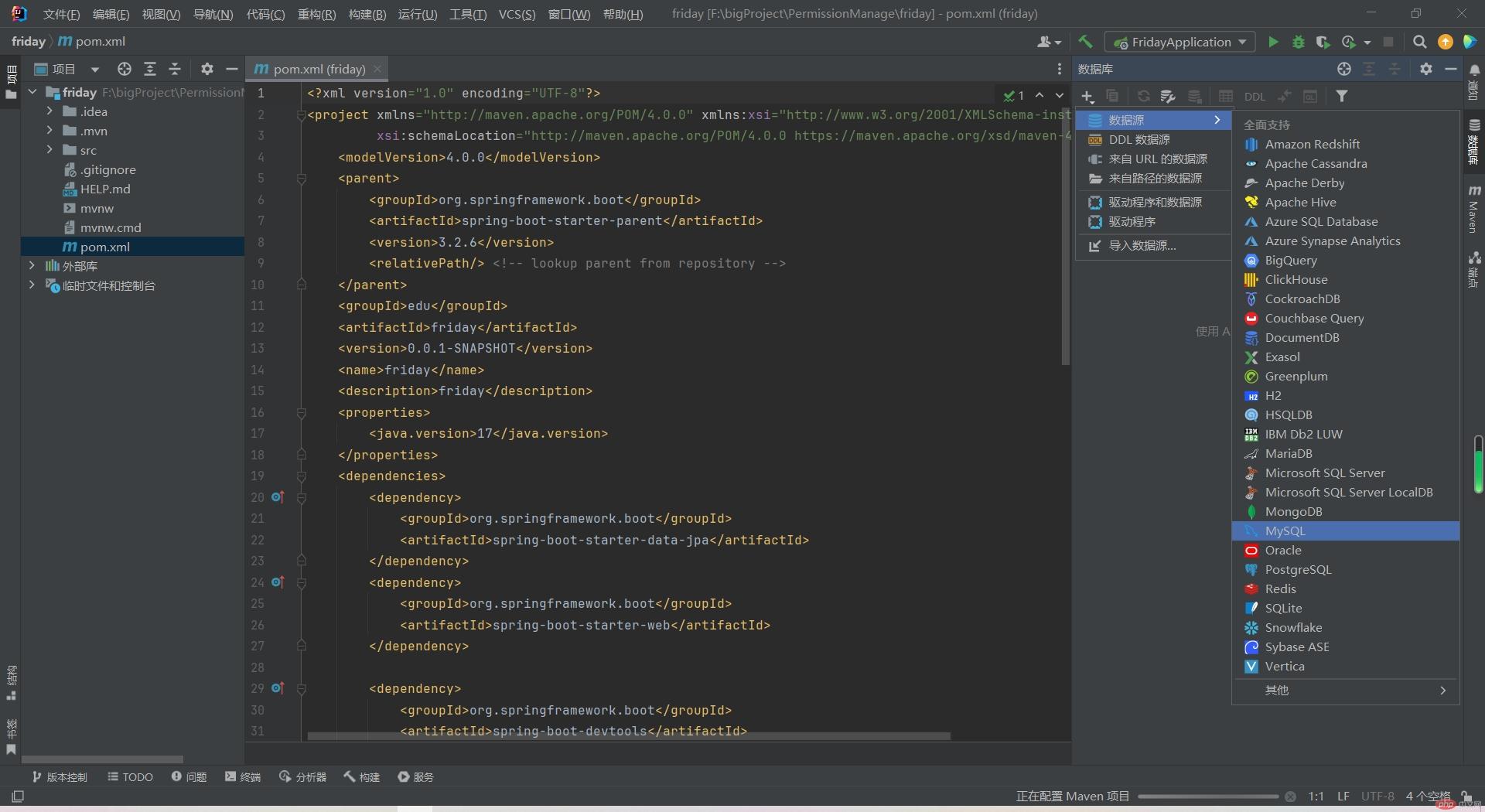The image size is (1485, 812).
Task: Open the 重构(R) menu
Action: click(x=316, y=14)
